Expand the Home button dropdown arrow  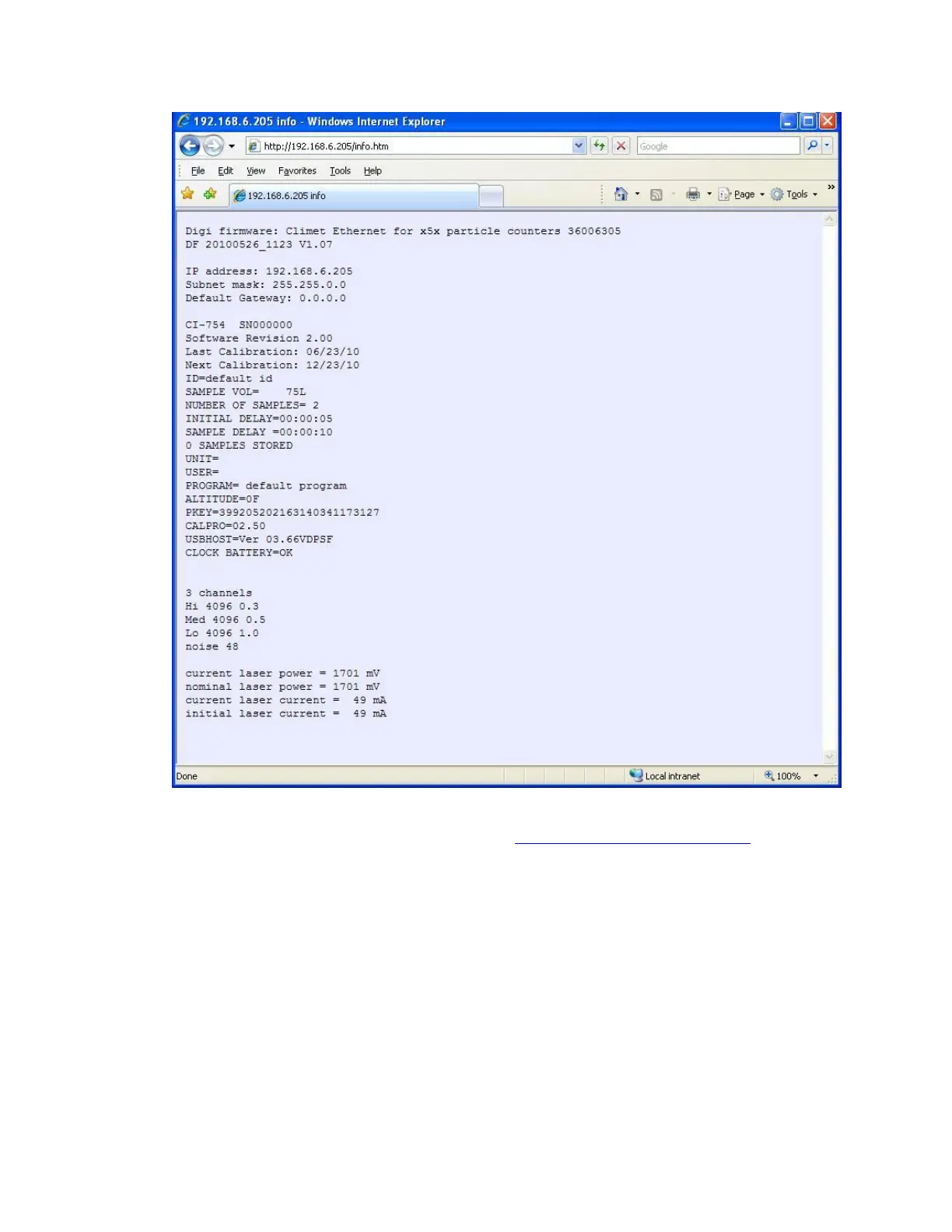click(x=637, y=194)
